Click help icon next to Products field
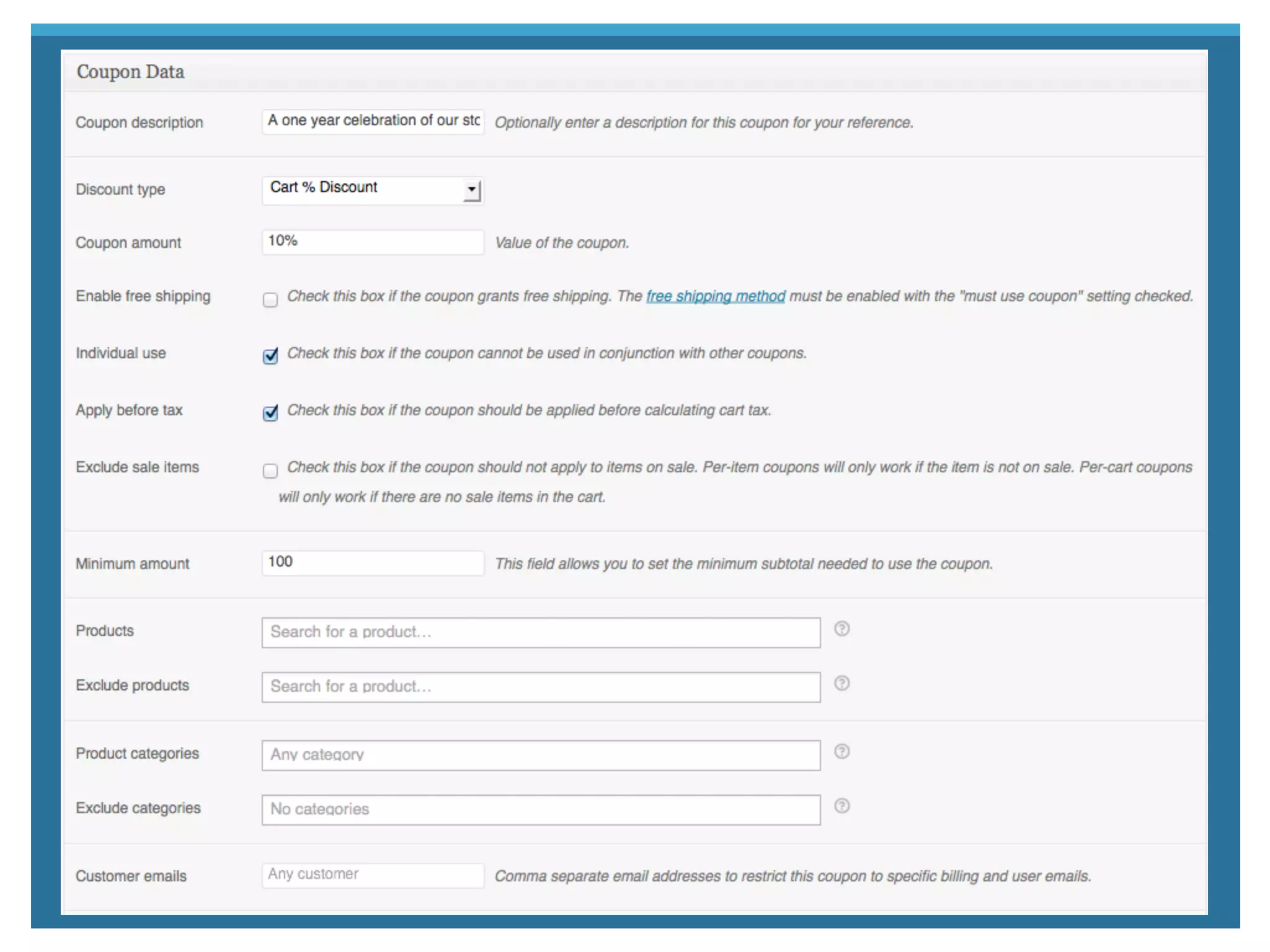The image size is (1270, 952). coord(841,628)
